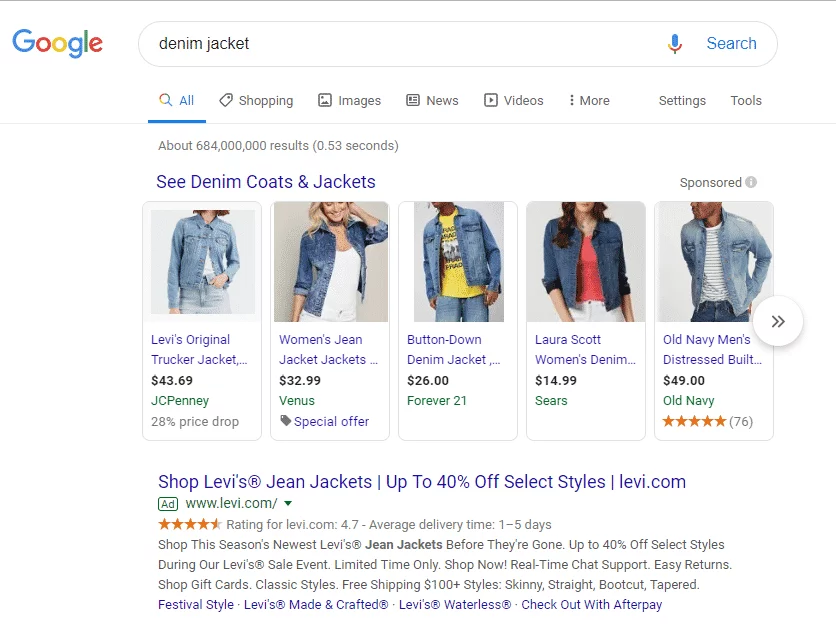This screenshot has height=628, width=836.
Task: Click the Sears store name
Action: pyautogui.click(x=551, y=400)
